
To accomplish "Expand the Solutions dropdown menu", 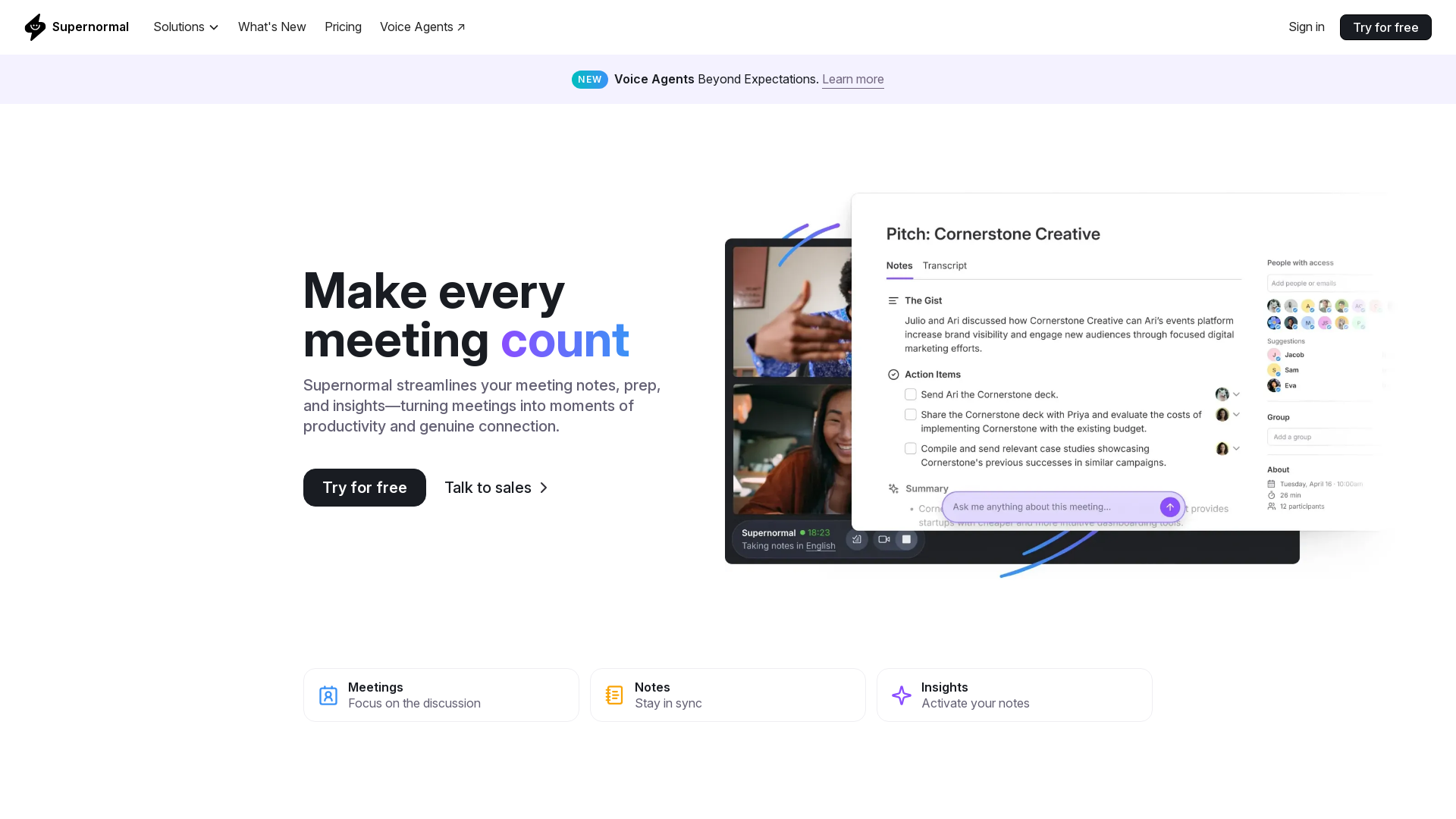I will pyautogui.click(x=186, y=27).
